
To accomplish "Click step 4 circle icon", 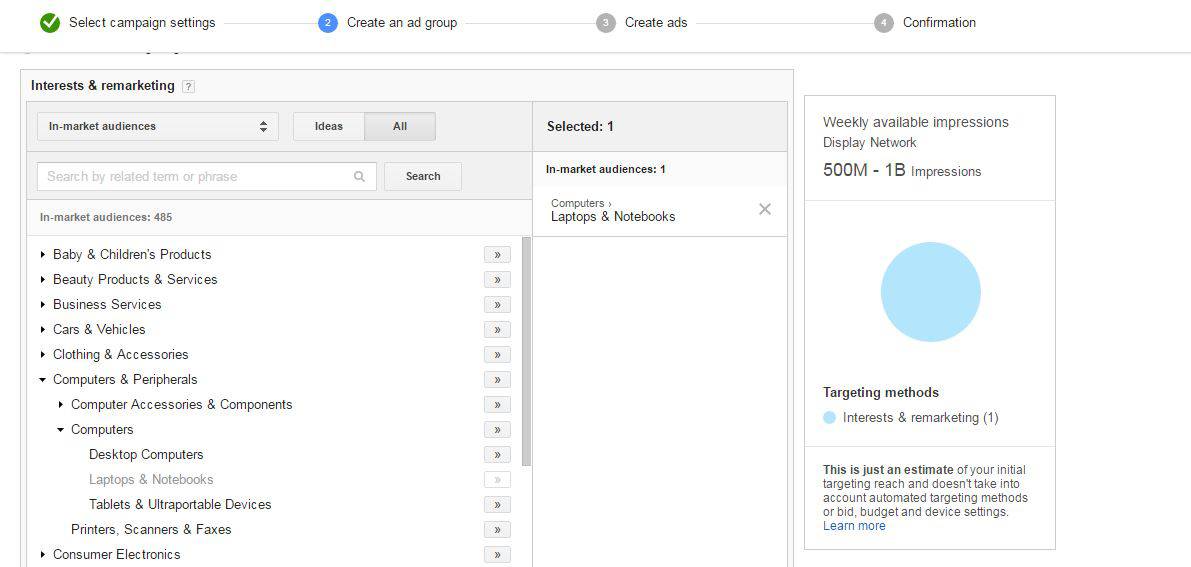I will point(883,23).
